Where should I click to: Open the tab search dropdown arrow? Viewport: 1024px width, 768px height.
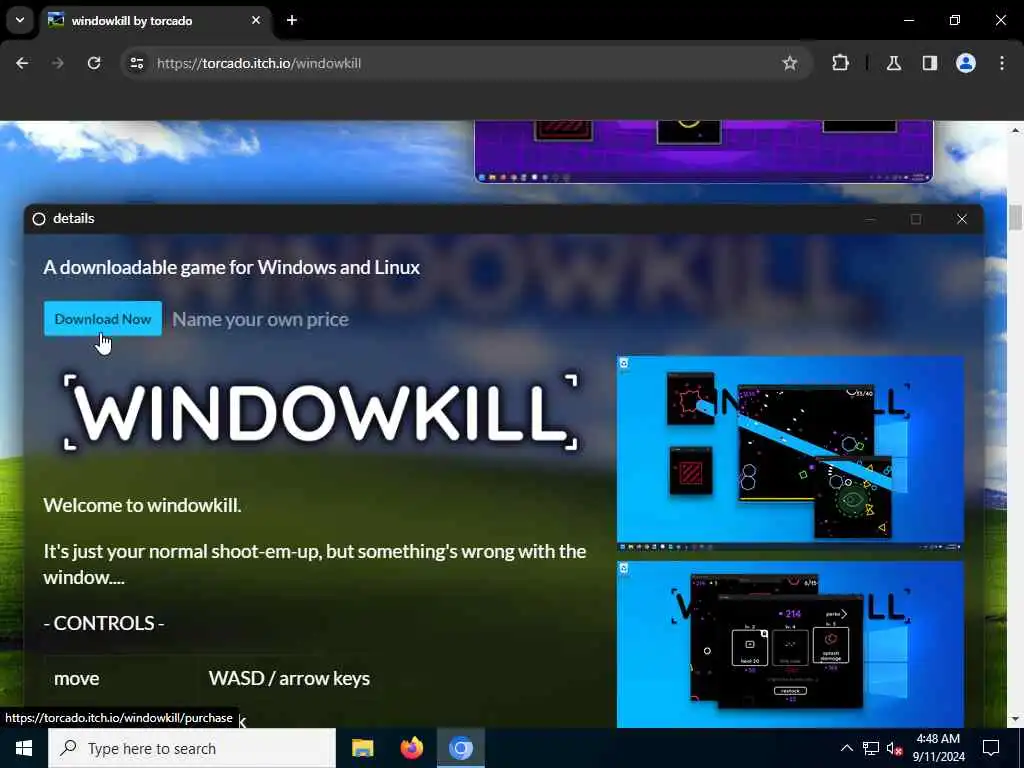pos(20,20)
